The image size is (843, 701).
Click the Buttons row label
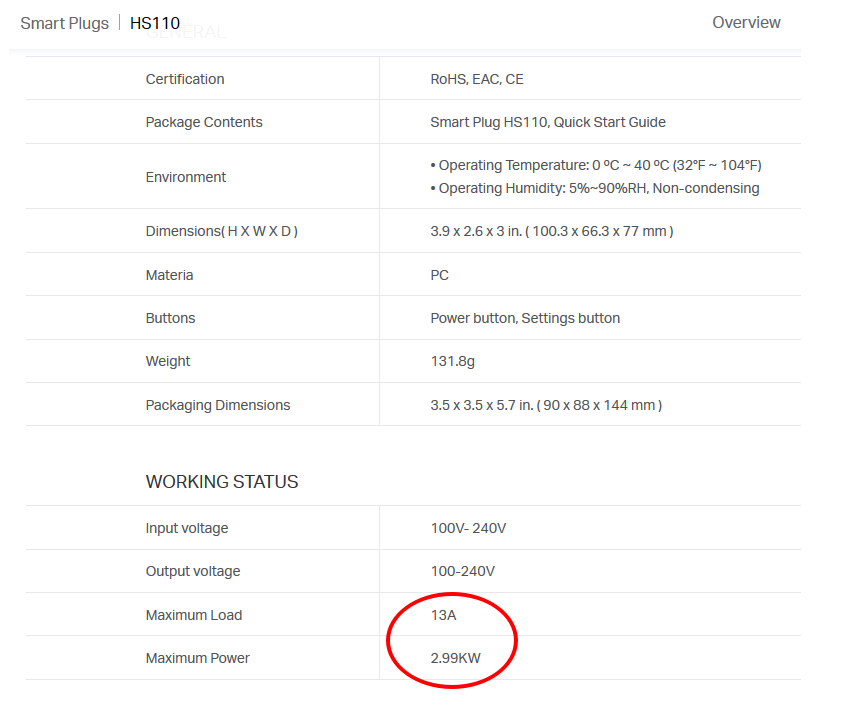click(170, 318)
